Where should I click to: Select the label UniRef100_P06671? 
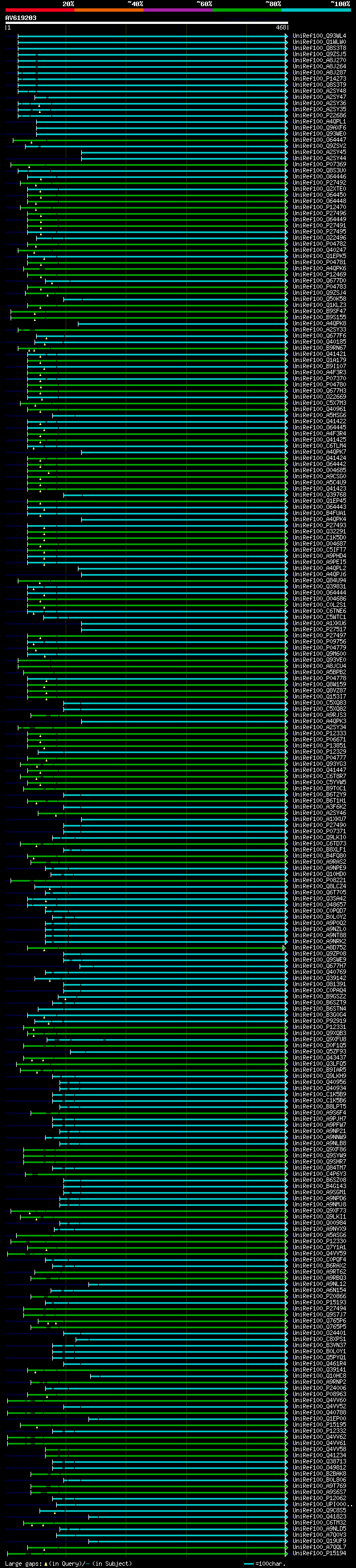(319, 740)
